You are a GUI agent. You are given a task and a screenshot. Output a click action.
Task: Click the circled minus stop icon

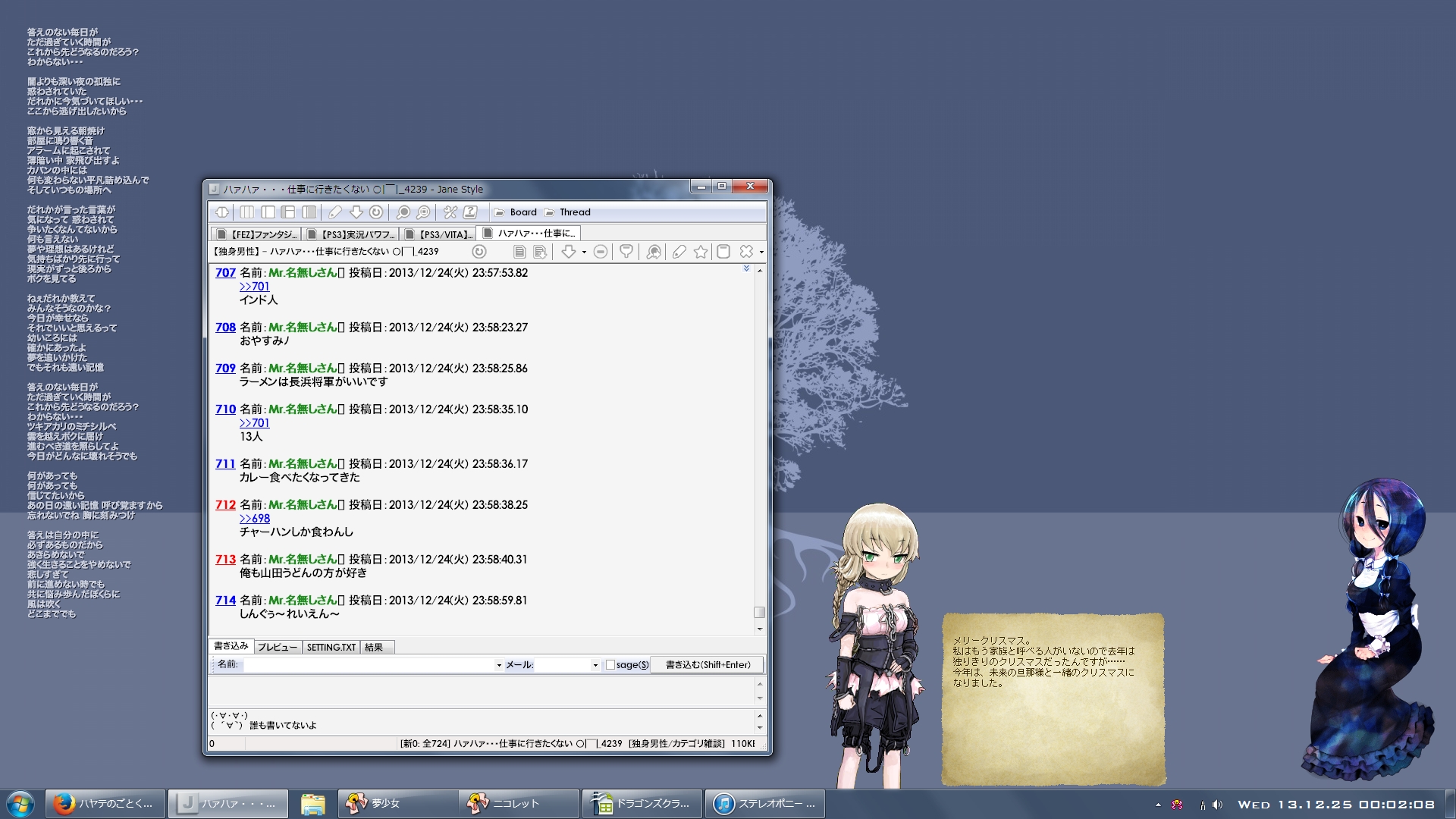[x=600, y=252]
